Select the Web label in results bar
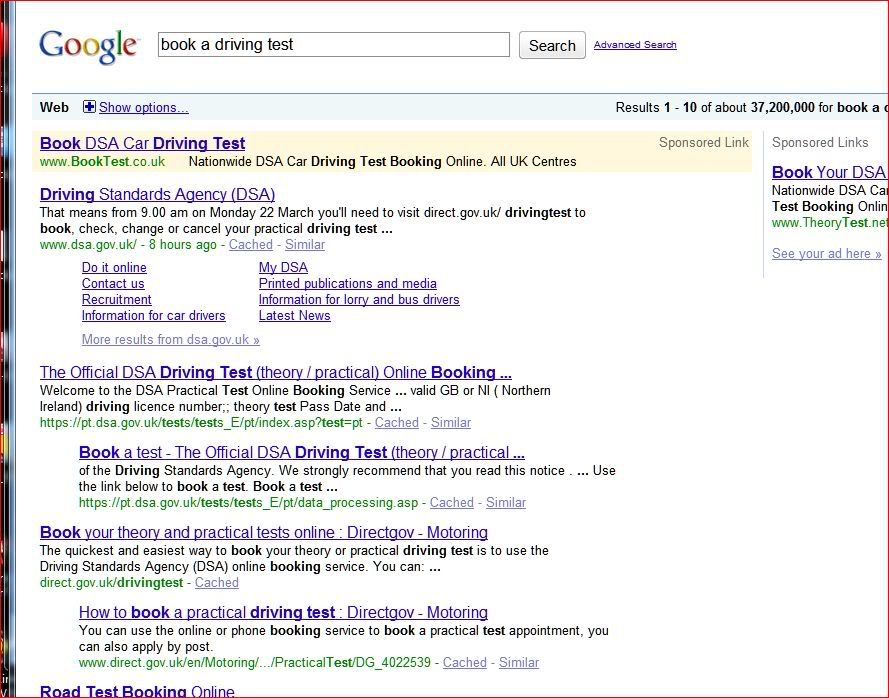Viewport: 889px width, 698px height. 54,107
